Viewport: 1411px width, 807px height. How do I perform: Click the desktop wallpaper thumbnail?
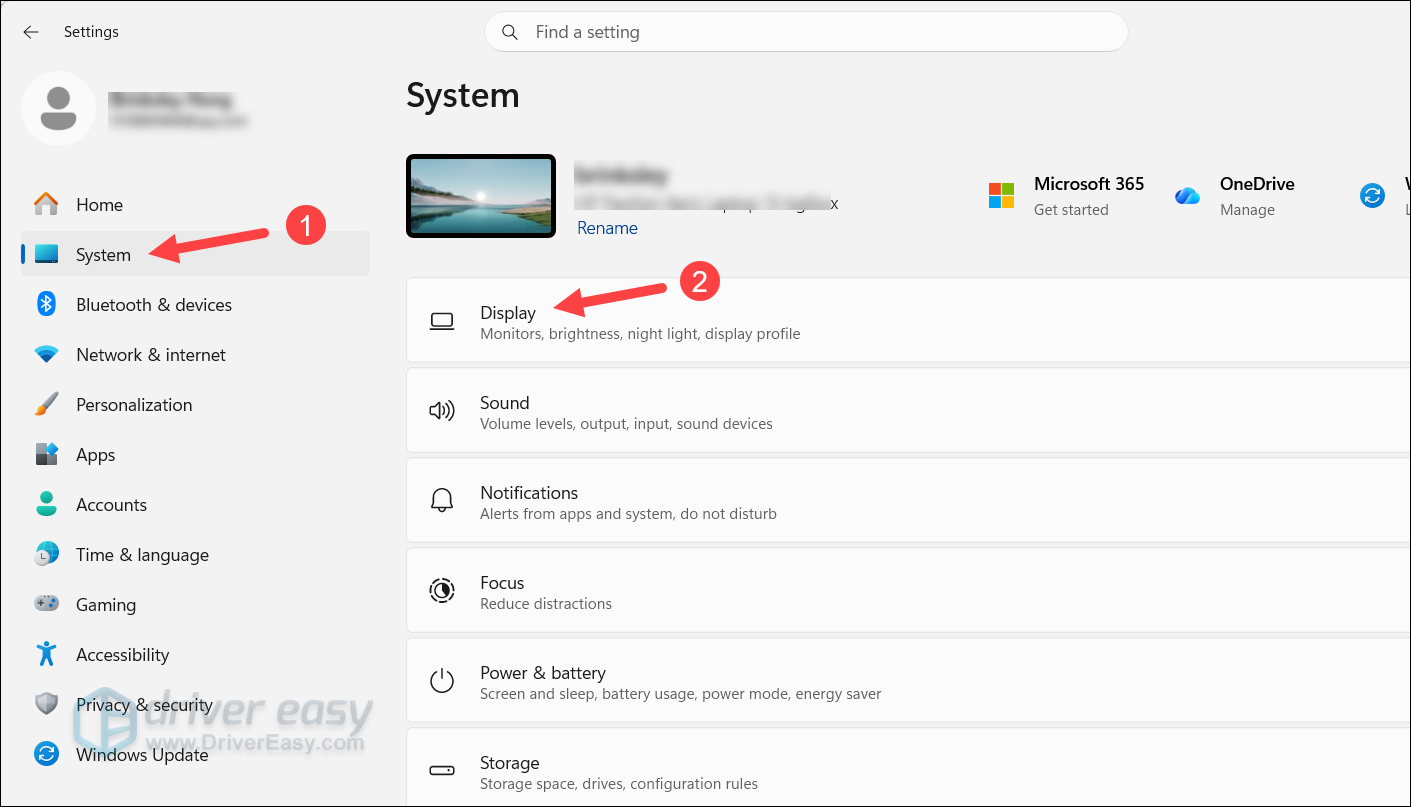click(x=481, y=196)
